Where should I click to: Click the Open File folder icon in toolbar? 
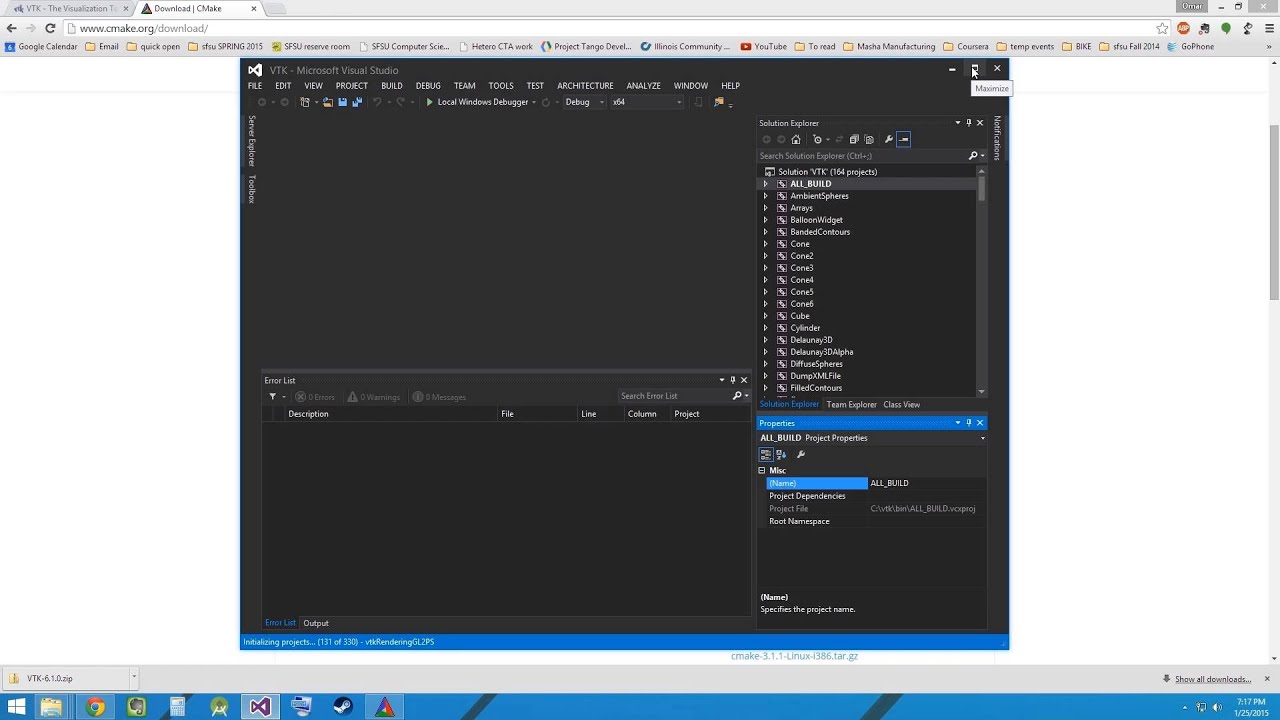(x=327, y=102)
